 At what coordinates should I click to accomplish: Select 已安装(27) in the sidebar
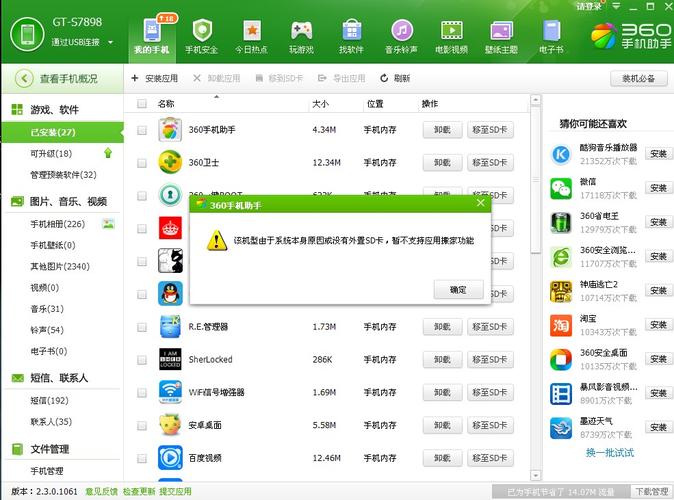[x=62, y=132]
